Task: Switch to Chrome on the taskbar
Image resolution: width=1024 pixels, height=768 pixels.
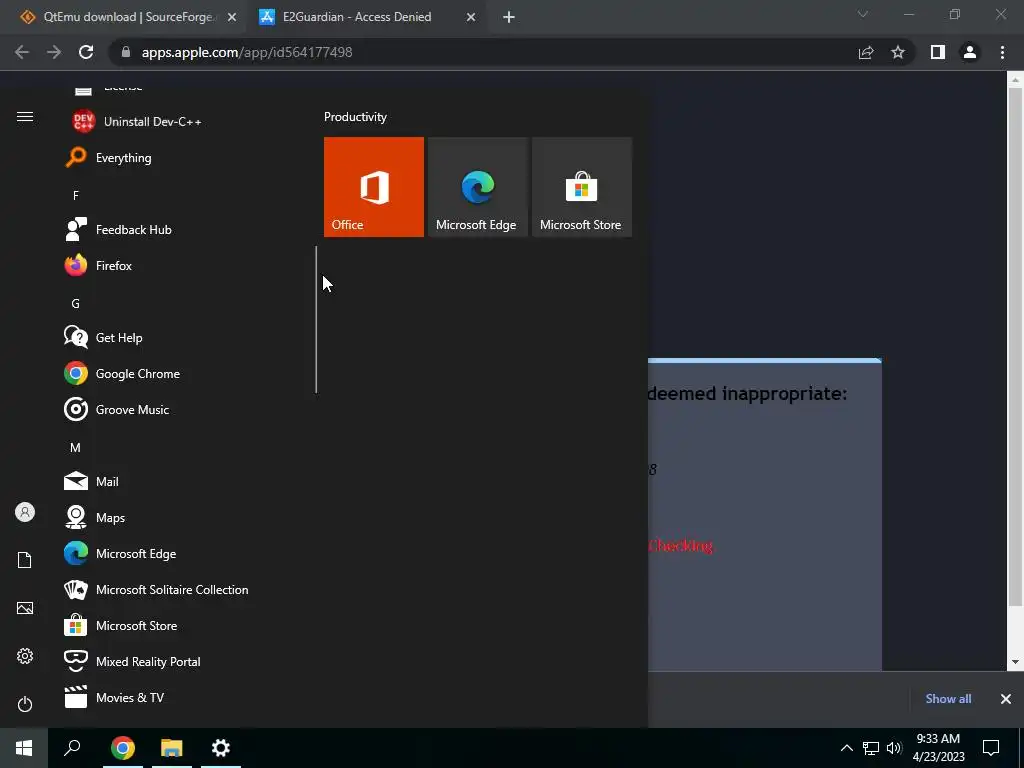Action: (122, 748)
